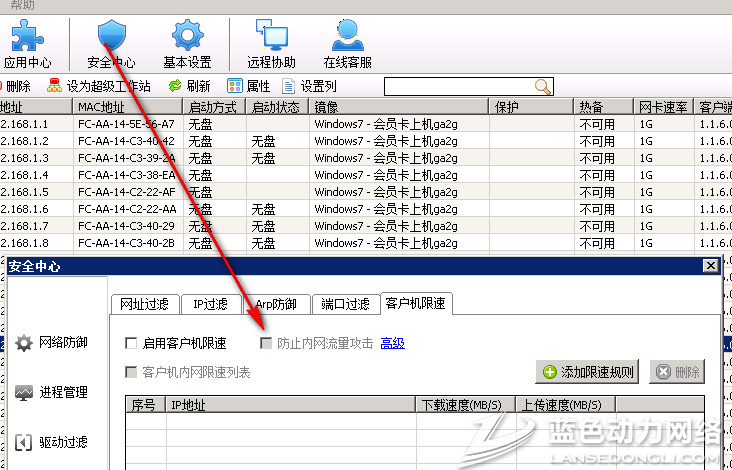This screenshot has height=470, width=732.
Task: Sort by 网卡速率 column header
Action: [663, 107]
